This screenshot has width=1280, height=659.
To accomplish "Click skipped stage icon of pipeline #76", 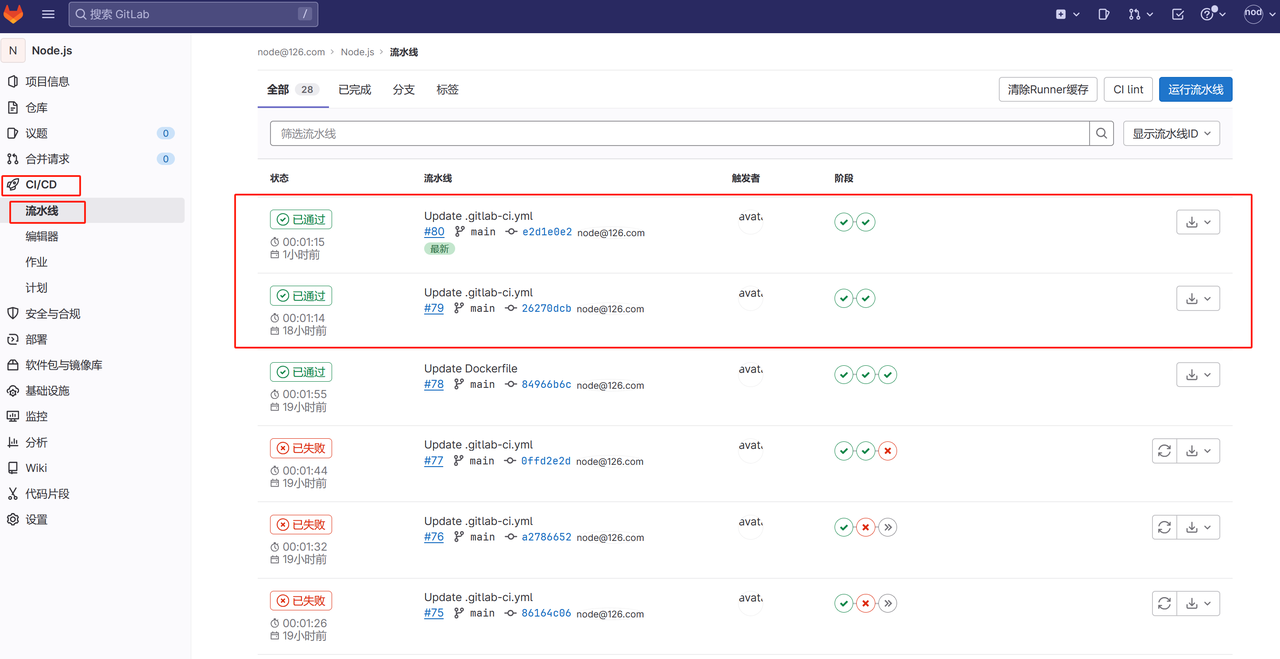I will [x=887, y=527].
